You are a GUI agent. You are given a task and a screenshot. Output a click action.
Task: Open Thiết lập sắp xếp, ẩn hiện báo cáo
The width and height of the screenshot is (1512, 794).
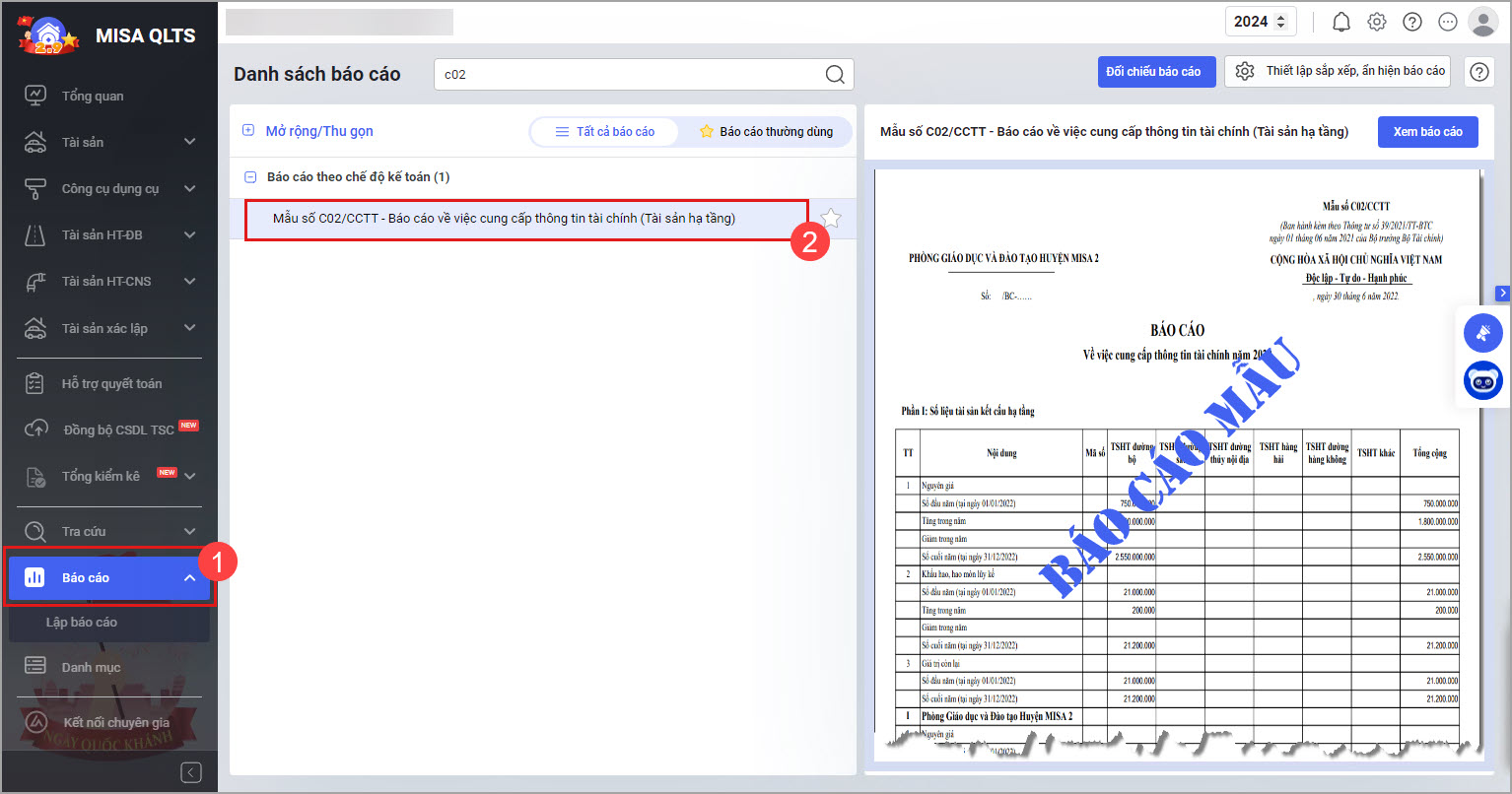[1338, 71]
